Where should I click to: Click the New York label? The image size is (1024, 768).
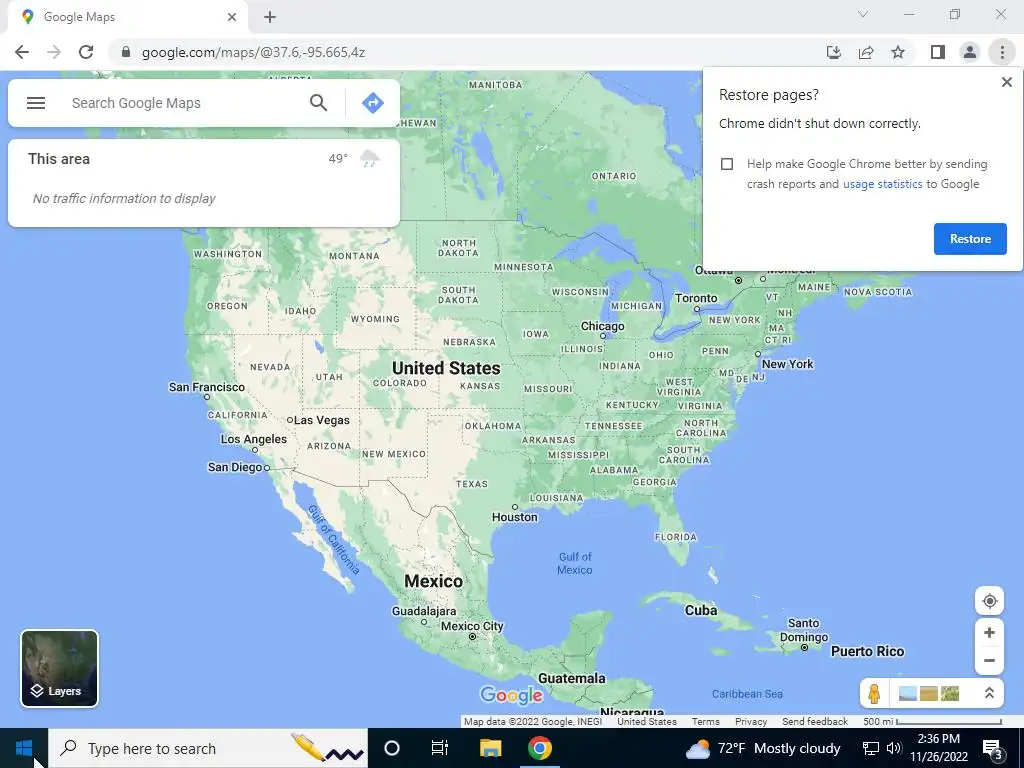point(788,364)
